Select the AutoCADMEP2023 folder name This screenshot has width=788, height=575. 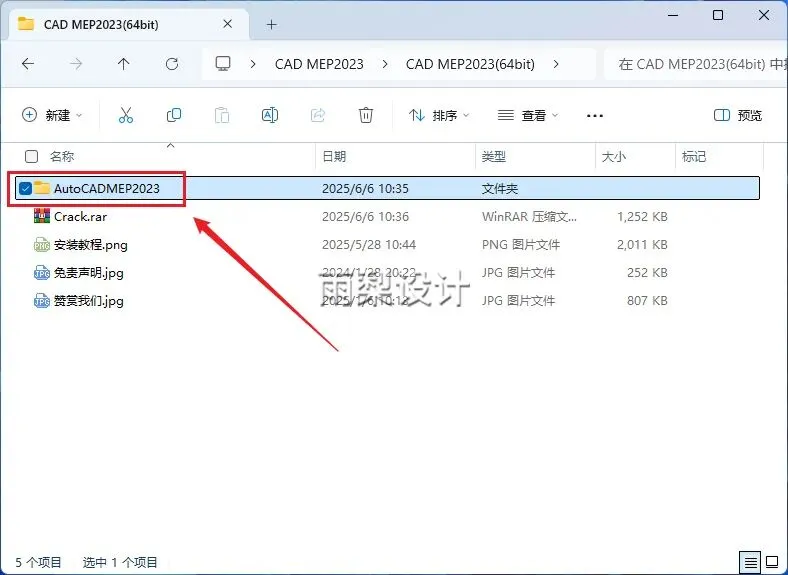click(x=107, y=188)
